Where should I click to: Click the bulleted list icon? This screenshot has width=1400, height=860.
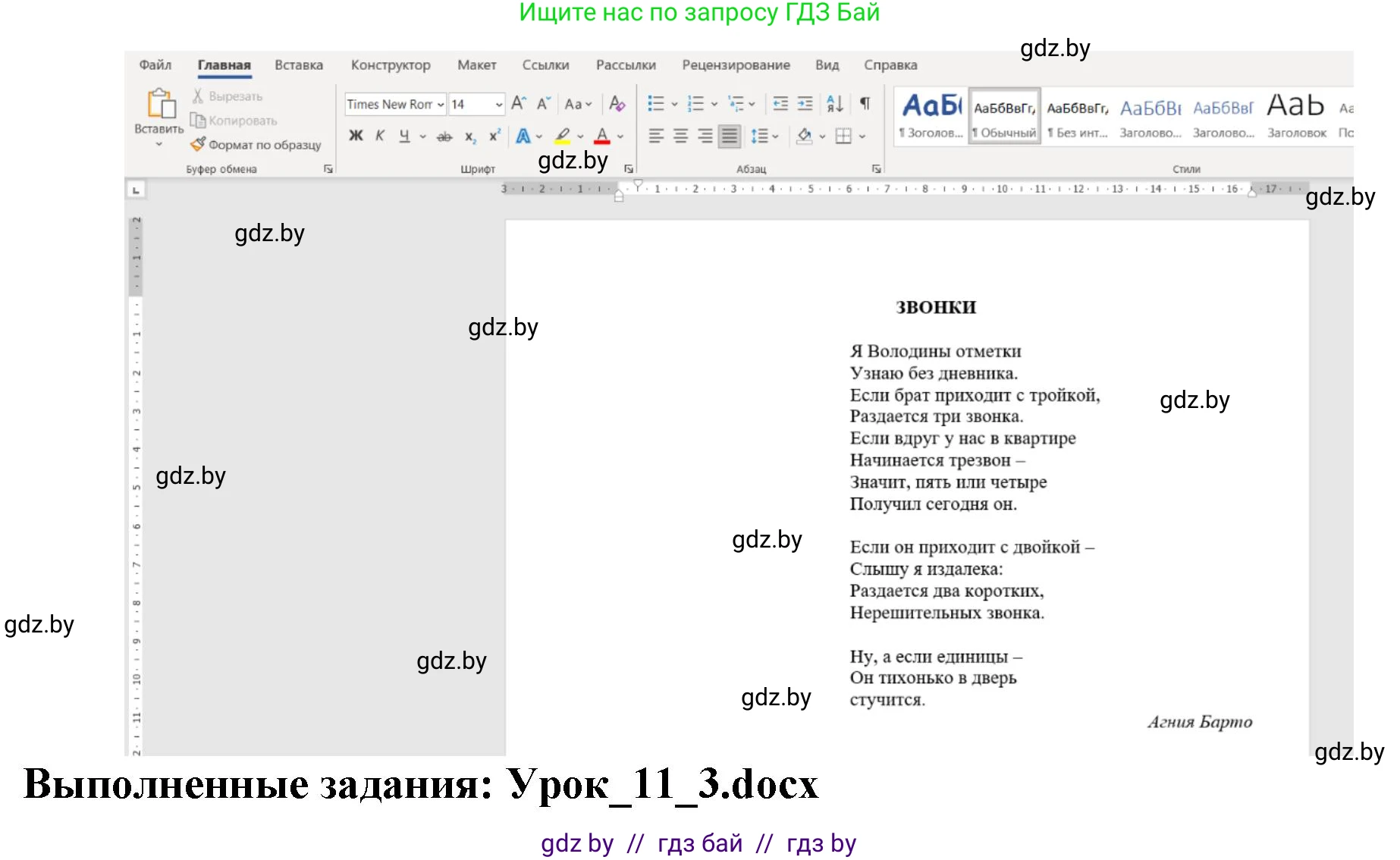[656, 104]
